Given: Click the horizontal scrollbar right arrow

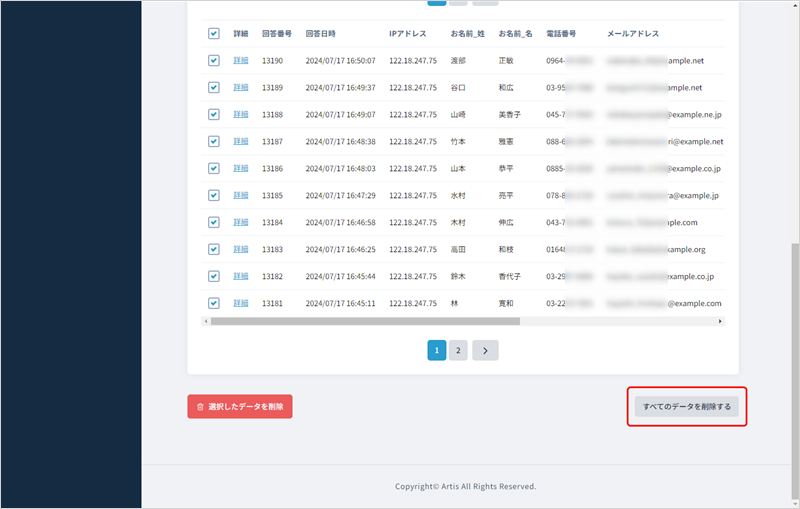Looking at the screenshot, I should (x=722, y=322).
